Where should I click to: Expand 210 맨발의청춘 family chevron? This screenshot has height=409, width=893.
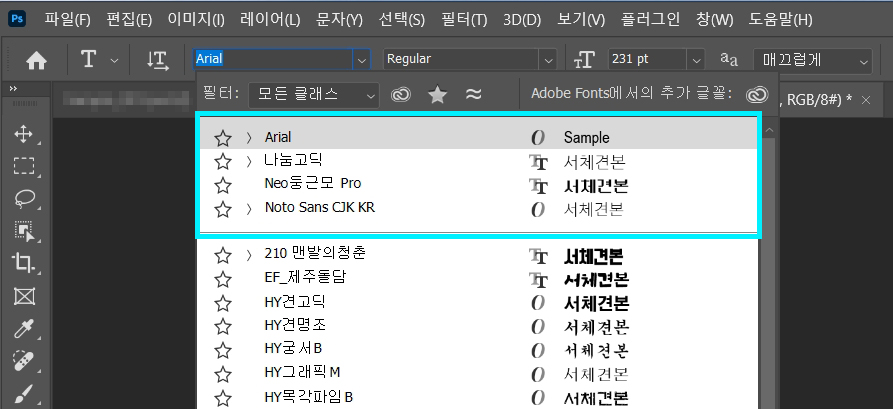pyautogui.click(x=248, y=255)
